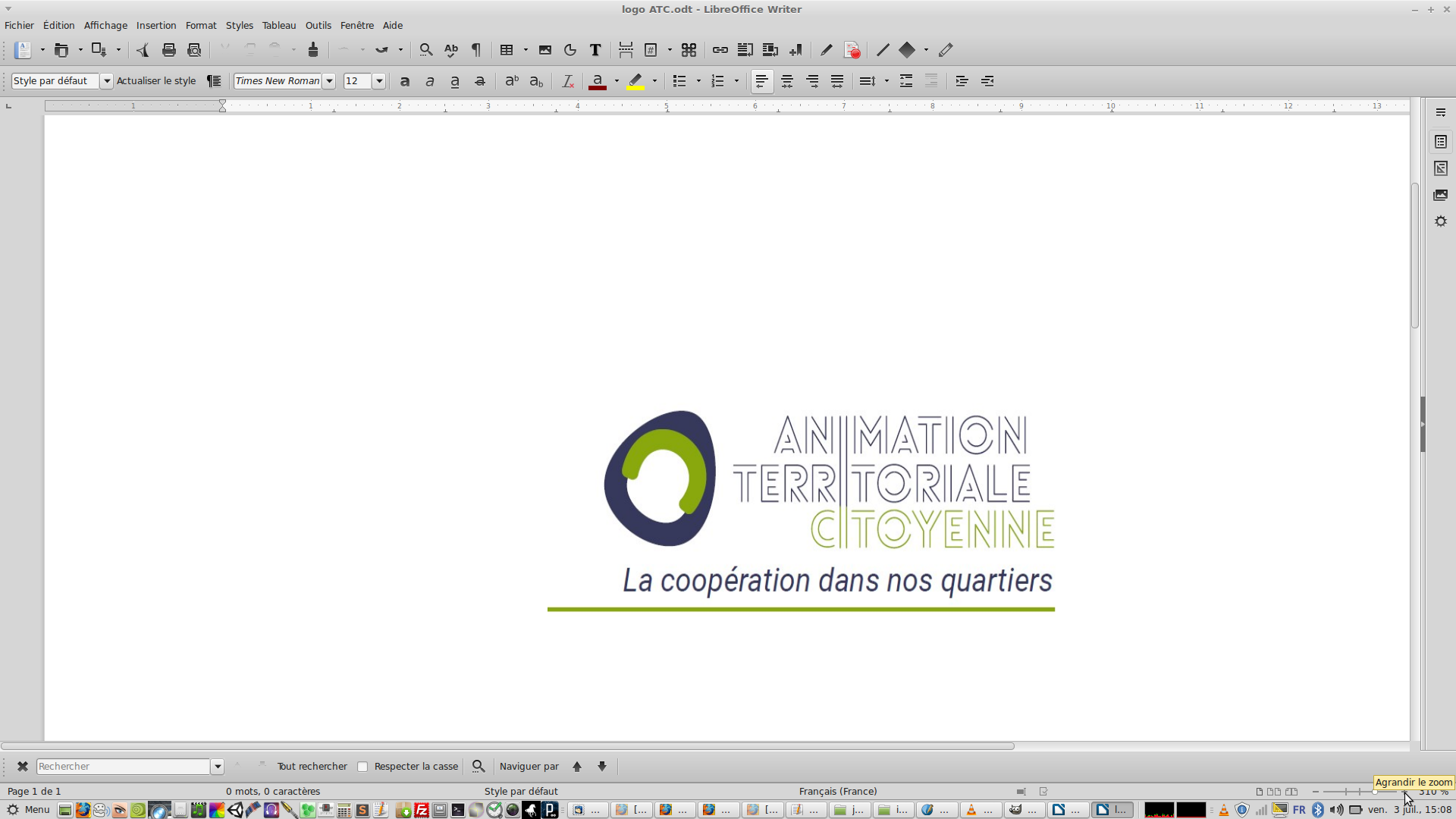The height and width of the screenshot is (819, 1456).
Task: Open the Clone formatting paintbrush tool
Action: pos(313,50)
